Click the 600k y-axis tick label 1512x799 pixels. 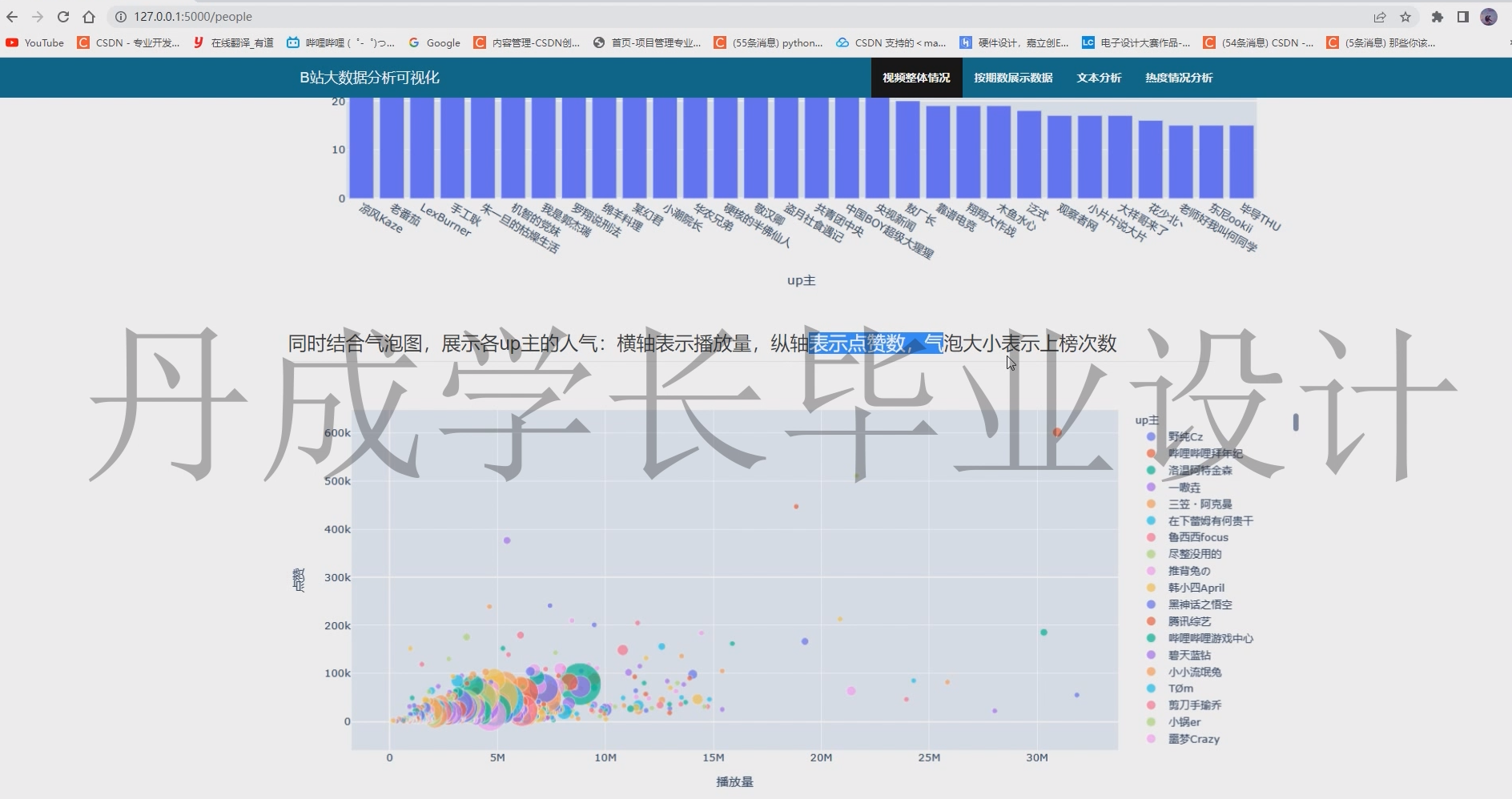[337, 433]
